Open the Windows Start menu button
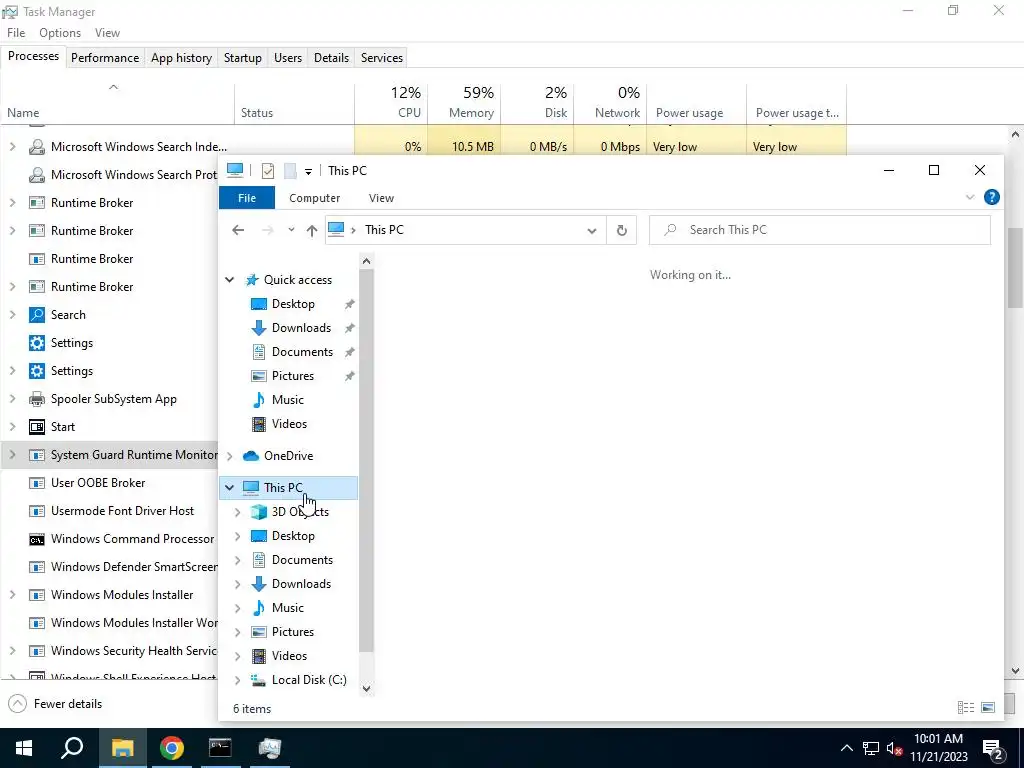This screenshot has height=768, width=1024. click(24, 748)
